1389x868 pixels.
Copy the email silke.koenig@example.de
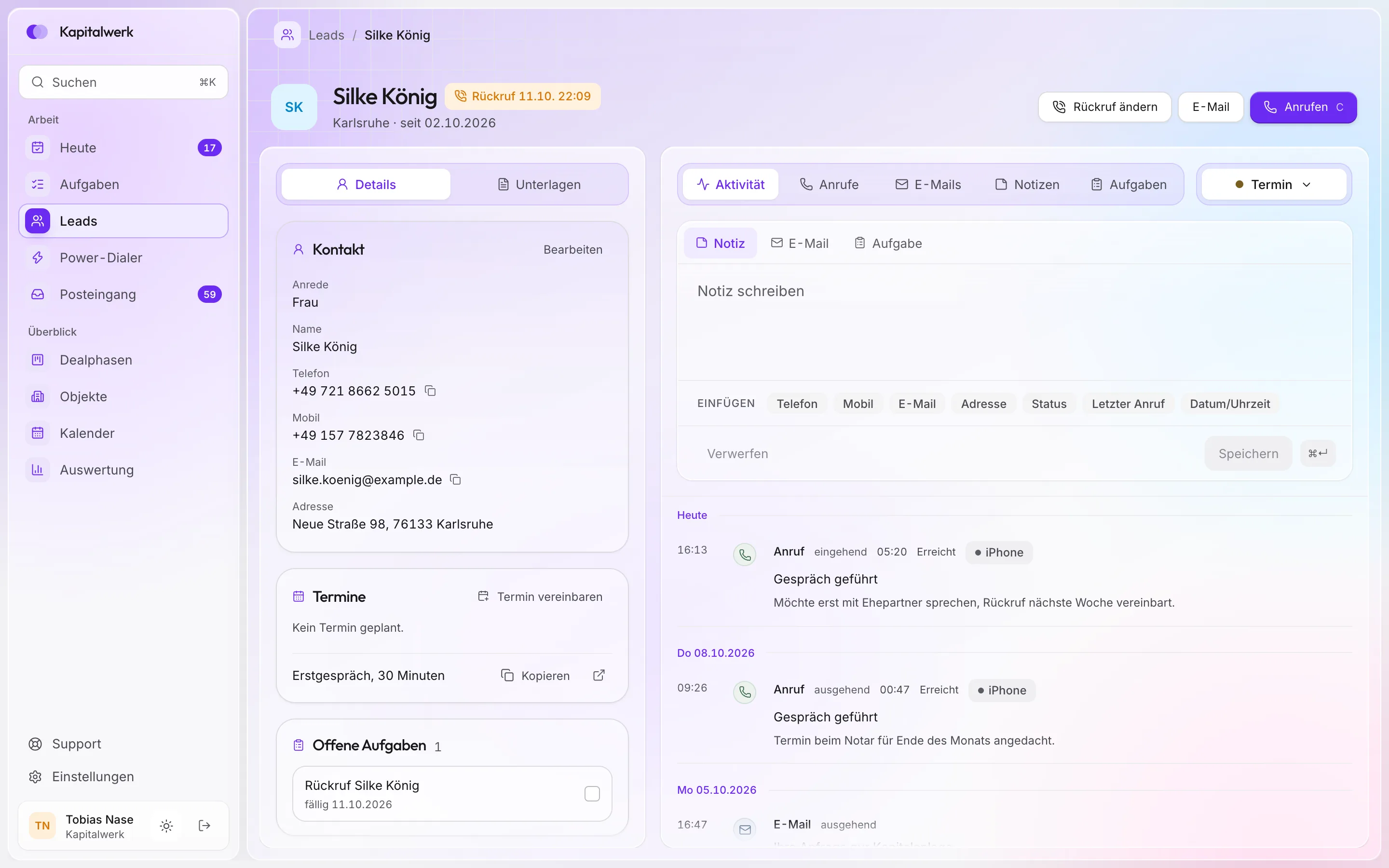[x=456, y=479]
